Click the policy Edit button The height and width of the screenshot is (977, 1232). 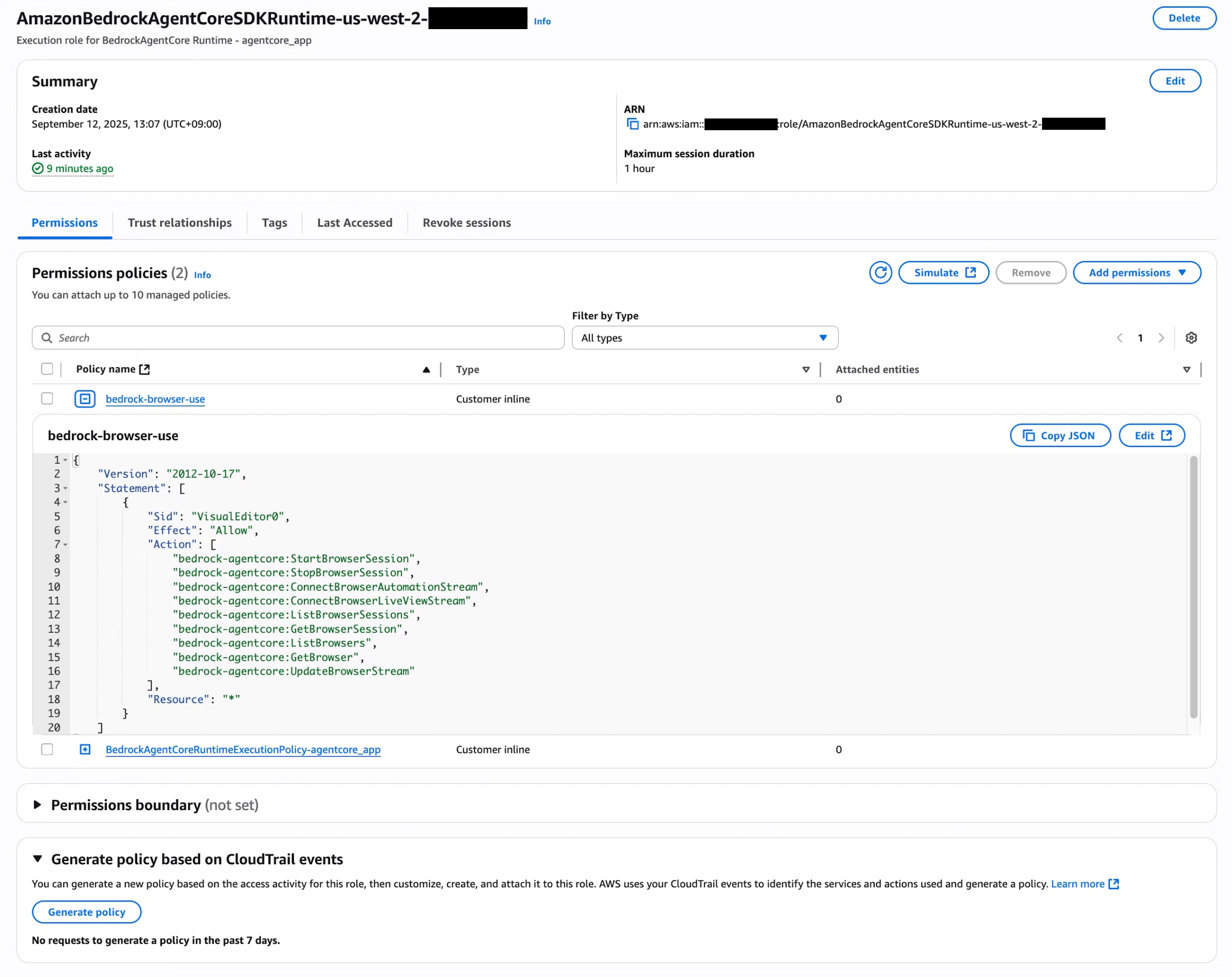pos(1152,436)
